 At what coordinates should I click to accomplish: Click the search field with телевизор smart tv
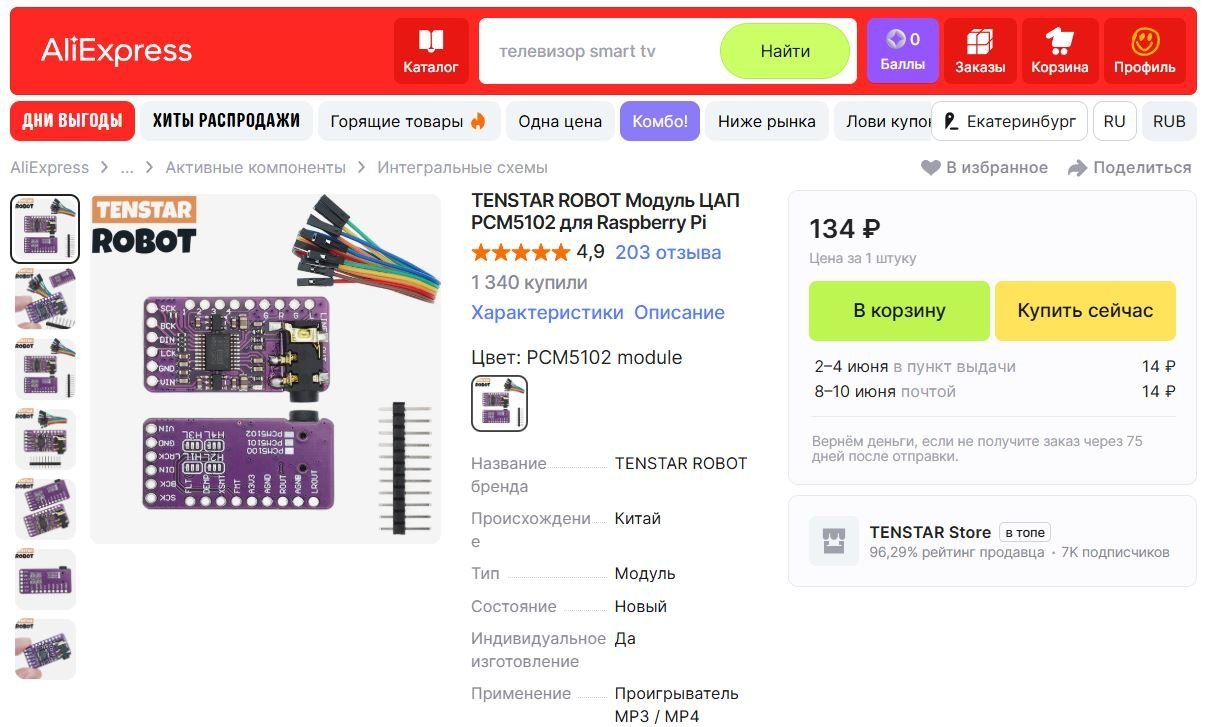pos(600,51)
